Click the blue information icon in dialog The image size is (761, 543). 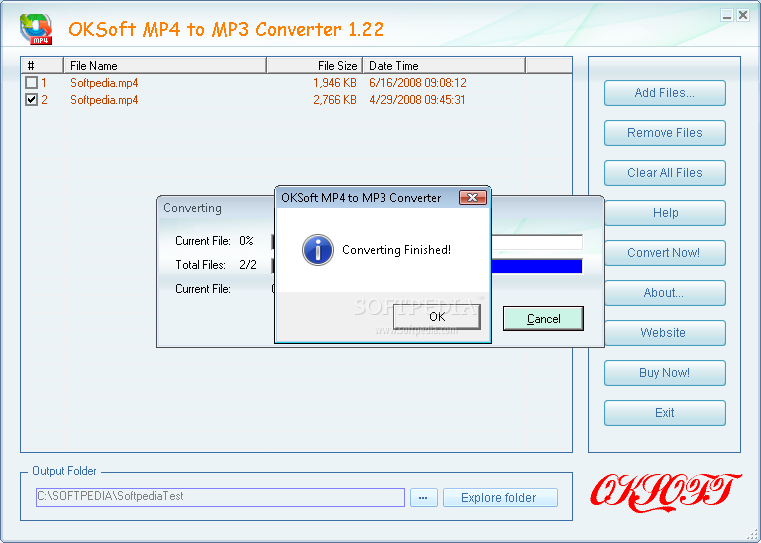tap(318, 250)
